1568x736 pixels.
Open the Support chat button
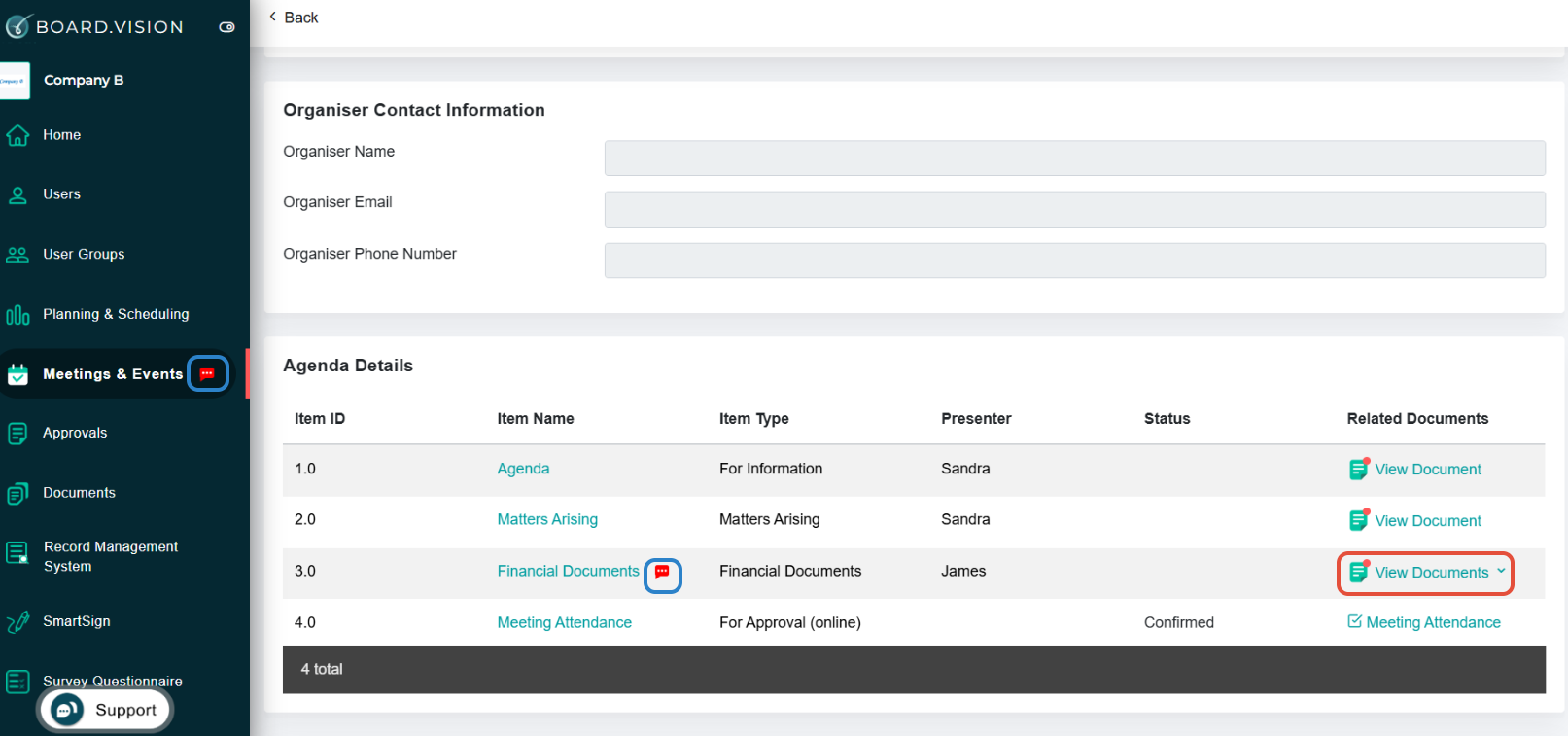(x=105, y=710)
